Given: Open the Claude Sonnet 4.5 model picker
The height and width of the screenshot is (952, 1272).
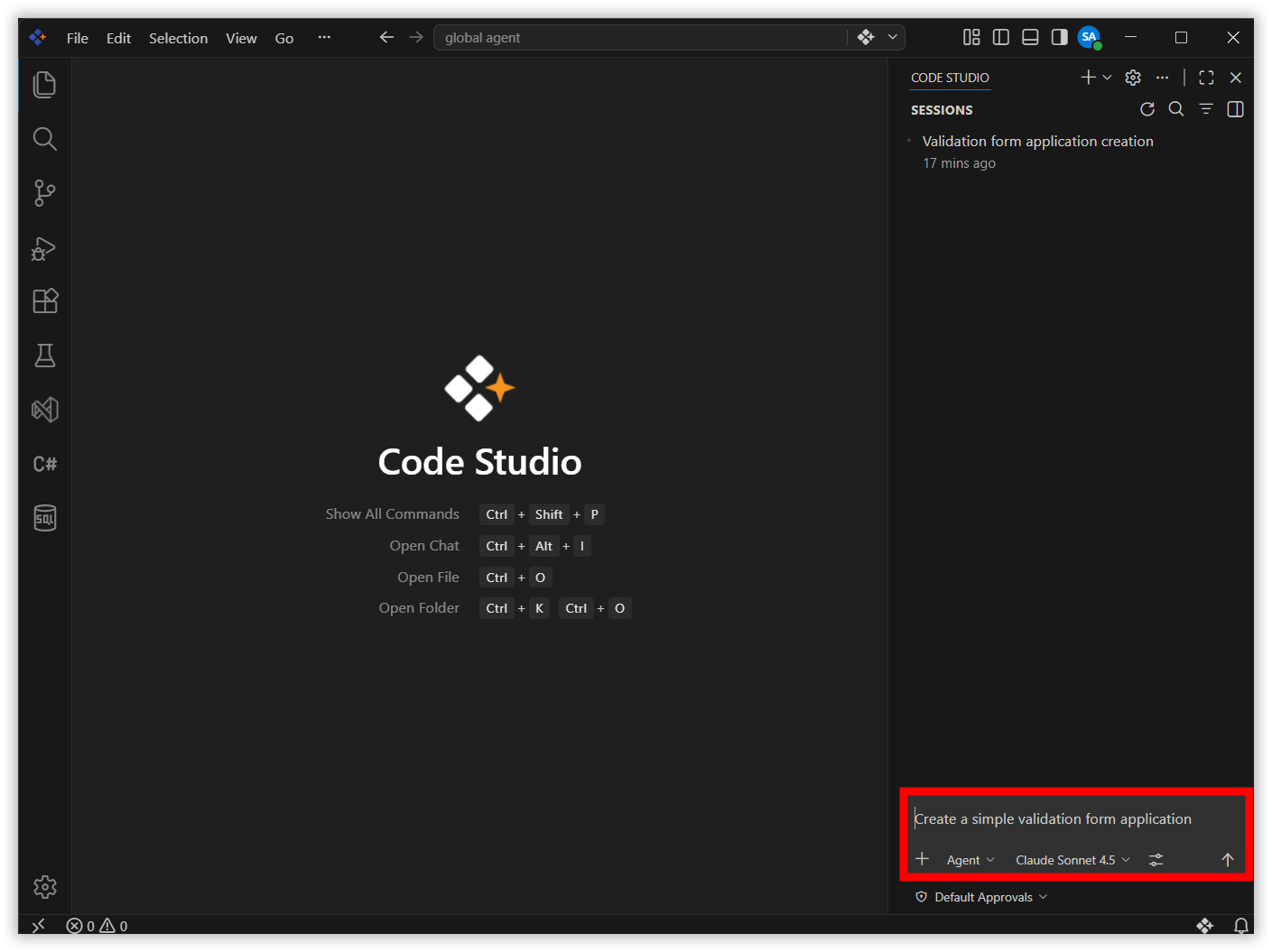Looking at the screenshot, I should [1072, 860].
